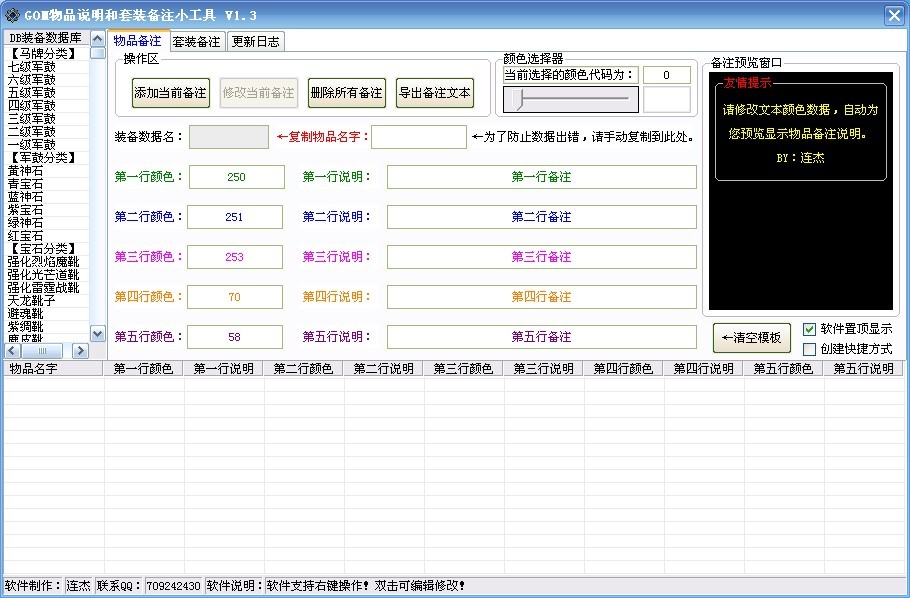Select 【宝石分类】 in the equipment list
910x598 pixels.
(43, 249)
